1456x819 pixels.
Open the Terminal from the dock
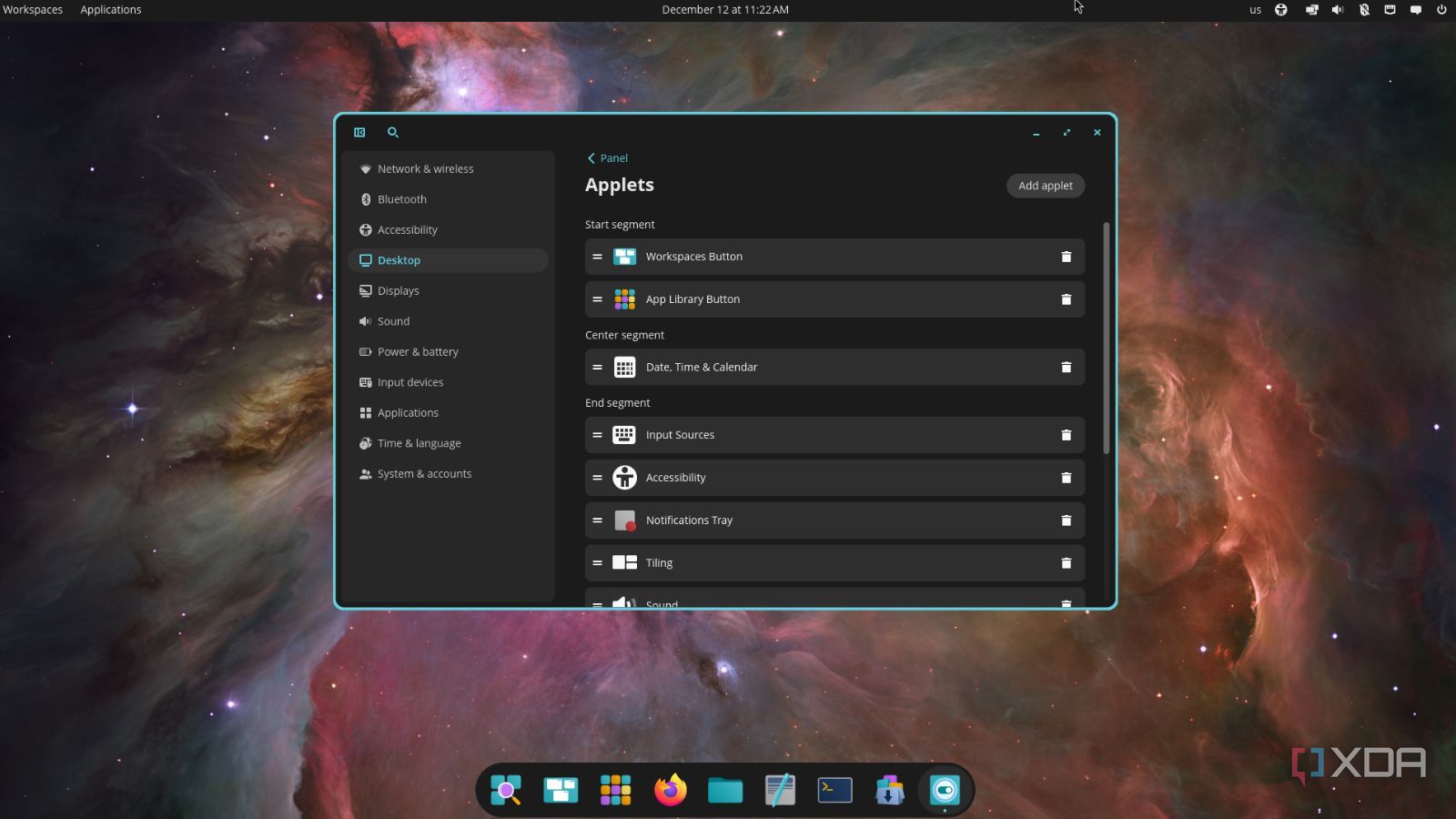(x=834, y=790)
